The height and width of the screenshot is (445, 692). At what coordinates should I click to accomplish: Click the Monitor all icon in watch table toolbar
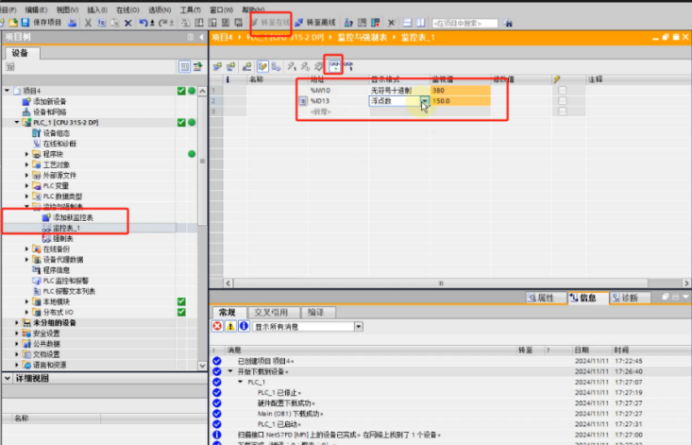click(334, 66)
